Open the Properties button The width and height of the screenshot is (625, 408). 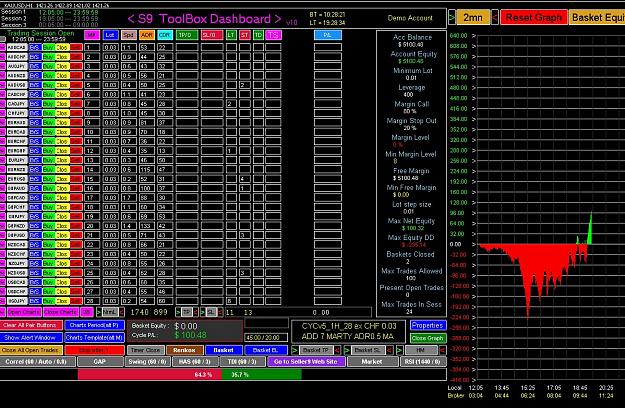tap(427, 325)
